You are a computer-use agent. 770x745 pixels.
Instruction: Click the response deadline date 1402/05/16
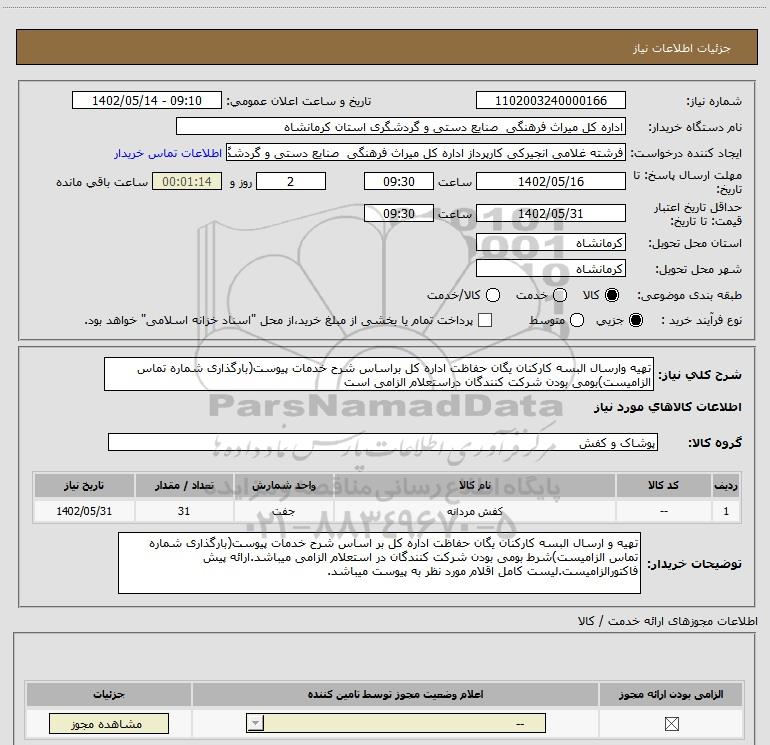point(550,181)
